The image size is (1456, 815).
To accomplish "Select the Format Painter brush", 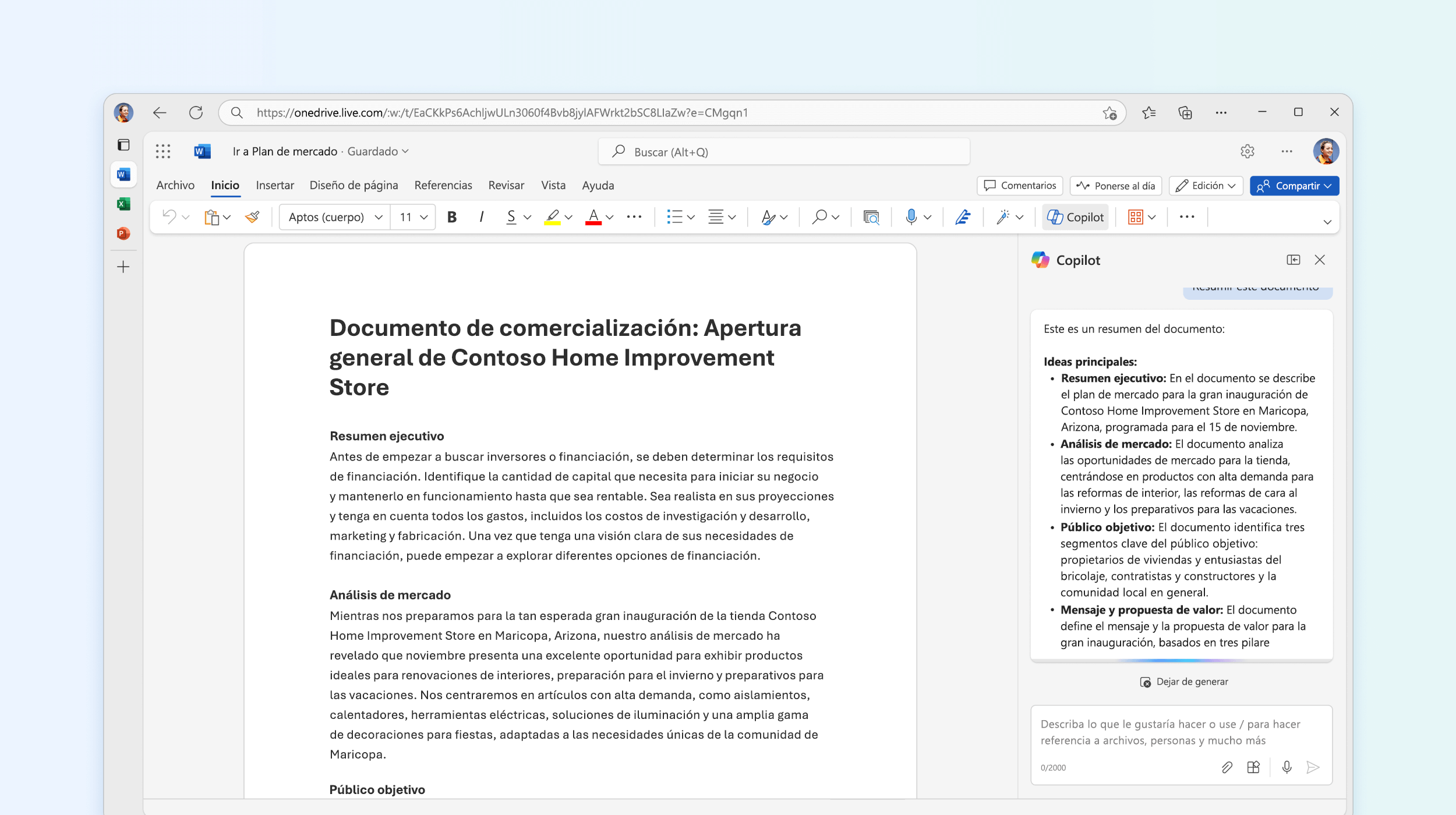I will coord(252,217).
